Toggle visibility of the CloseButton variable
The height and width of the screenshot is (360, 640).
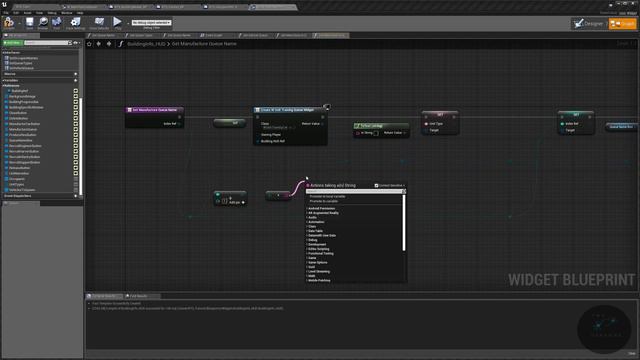[x=76, y=113]
